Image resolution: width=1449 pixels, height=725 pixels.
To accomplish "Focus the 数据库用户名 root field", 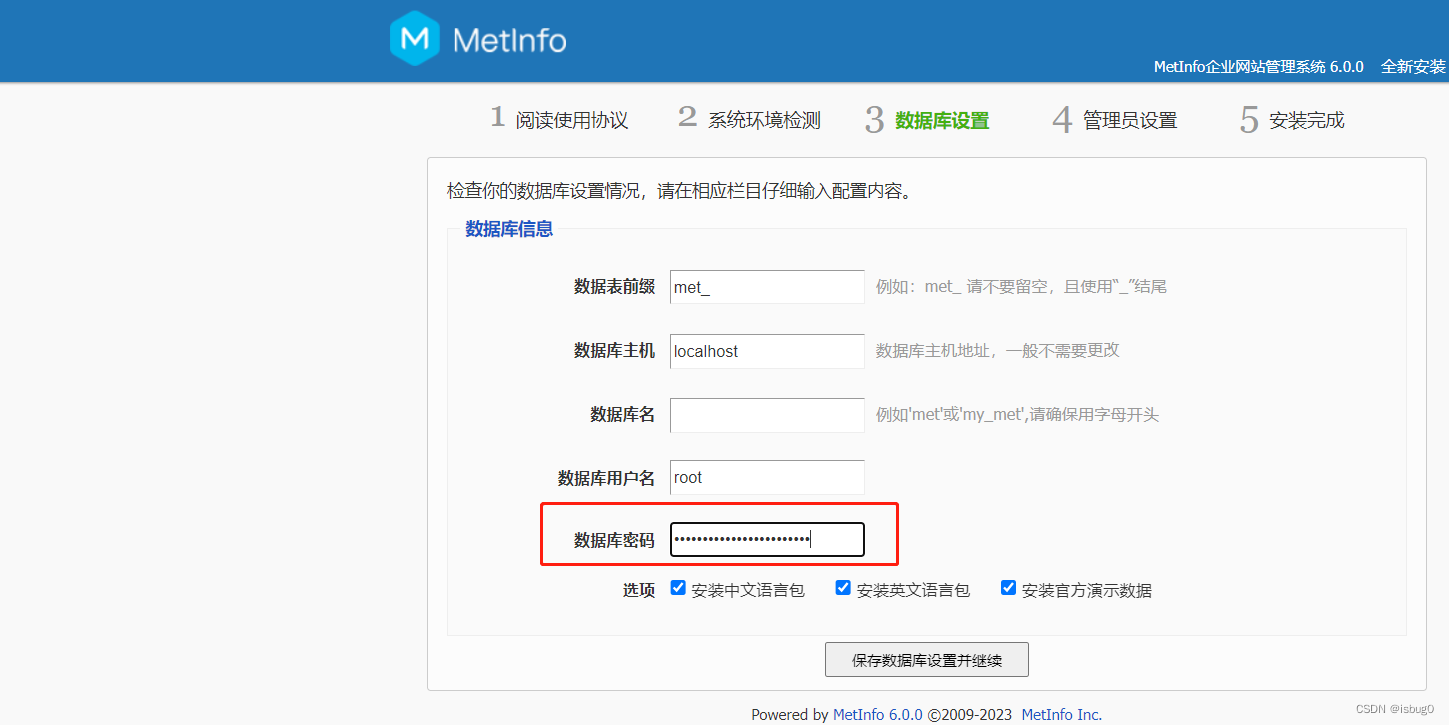I will (x=767, y=477).
